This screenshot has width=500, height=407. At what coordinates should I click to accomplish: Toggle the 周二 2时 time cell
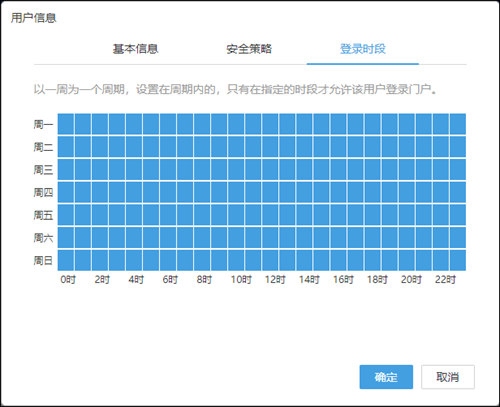pyautogui.click(x=100, y=147)
